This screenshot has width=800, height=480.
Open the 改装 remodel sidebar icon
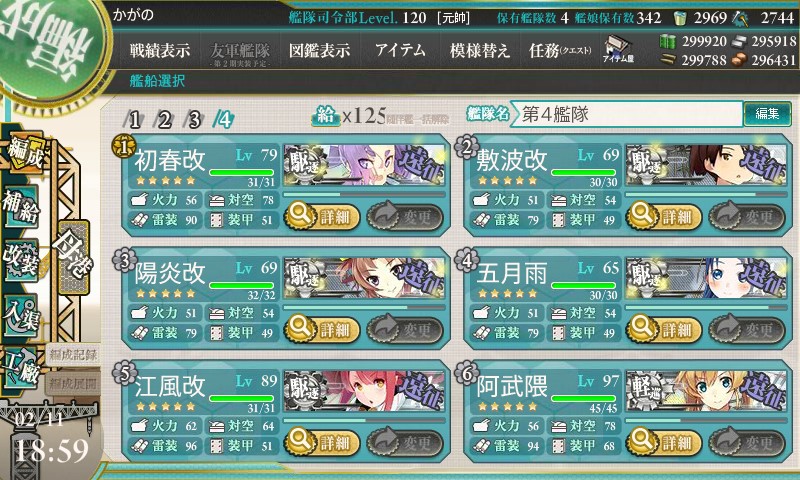coord(21,260)
